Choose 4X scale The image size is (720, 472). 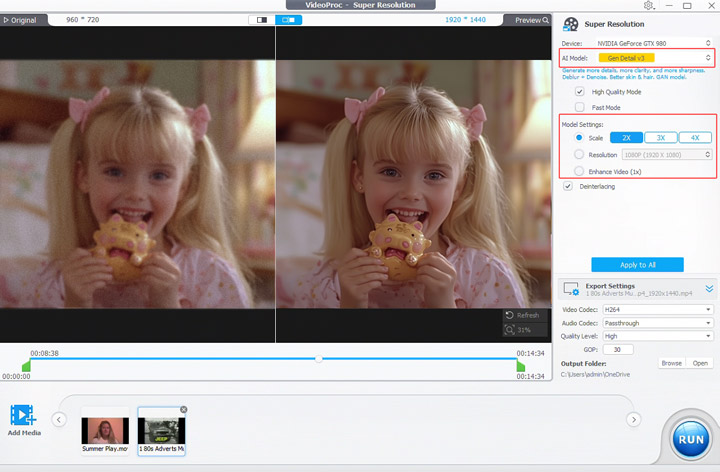[x=695, y=138]
